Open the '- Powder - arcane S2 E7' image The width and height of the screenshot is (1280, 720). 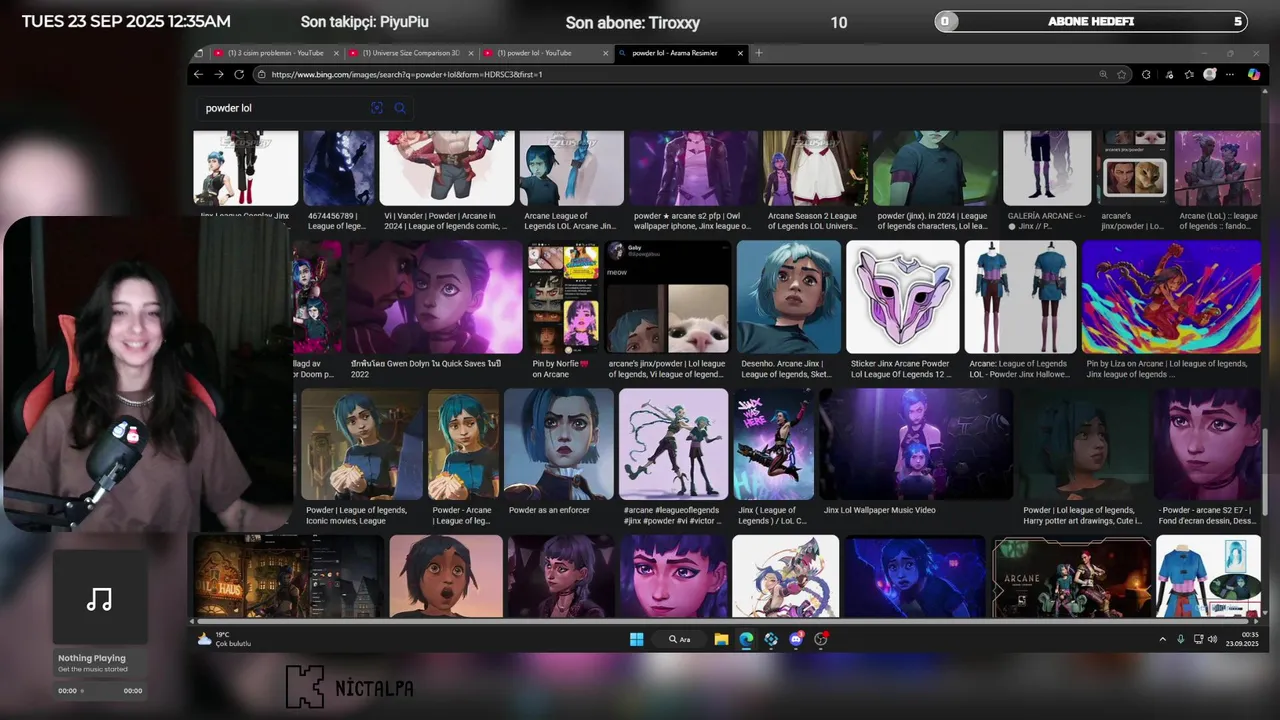[x=1207, y=444]
